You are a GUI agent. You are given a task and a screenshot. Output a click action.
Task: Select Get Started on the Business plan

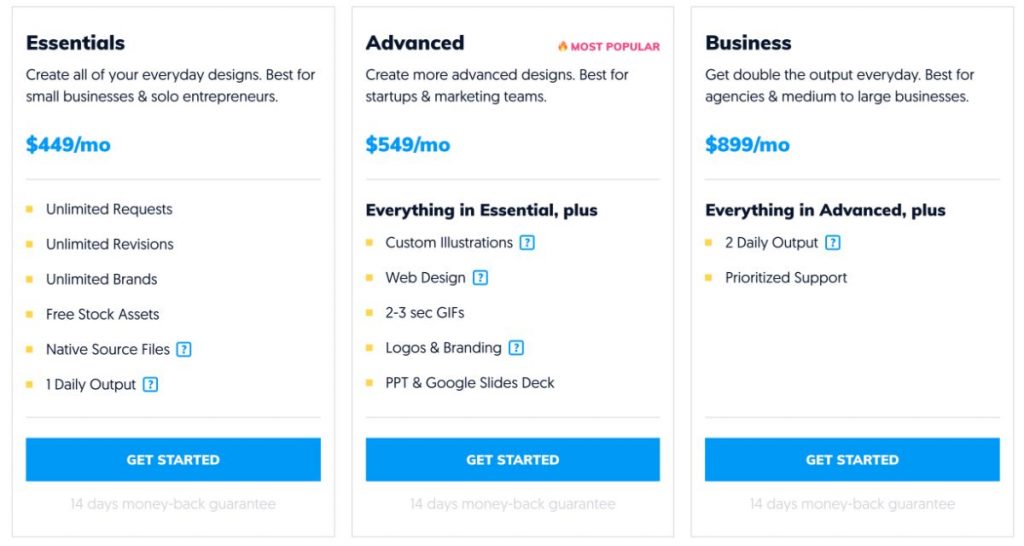pyautogui.click(x=852, y=460)
